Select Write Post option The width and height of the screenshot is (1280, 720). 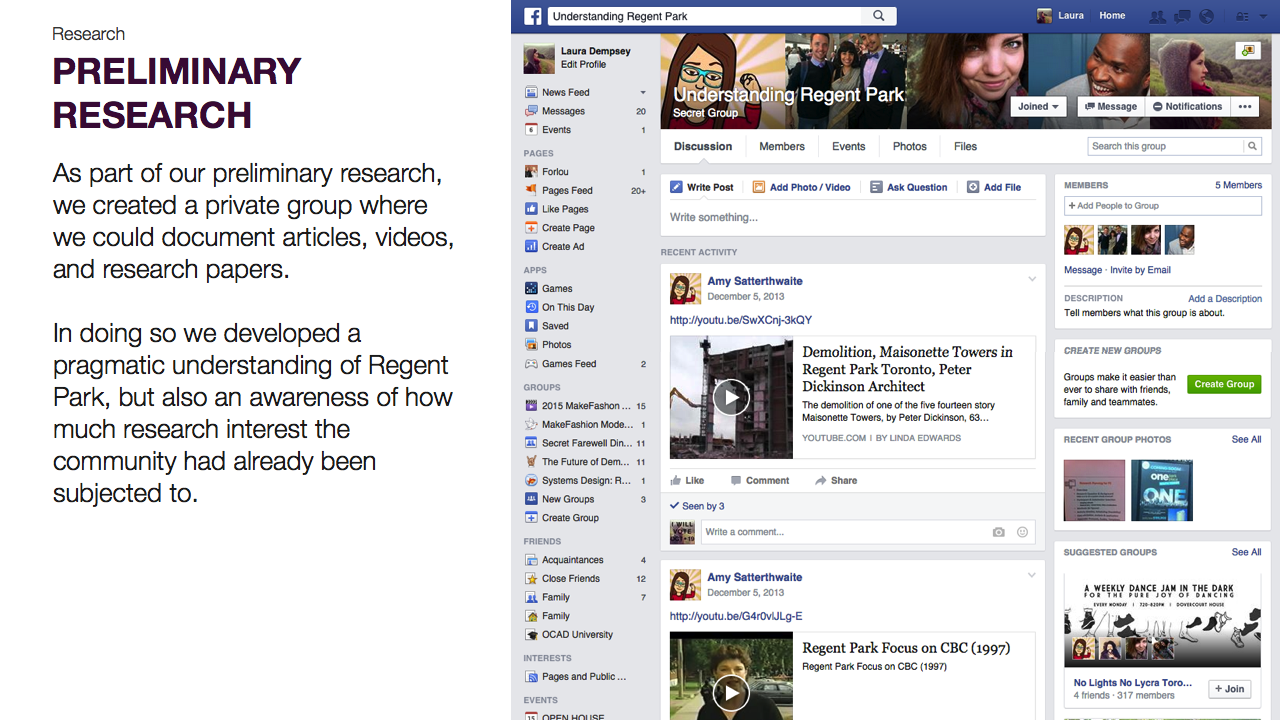coord(702,187)
